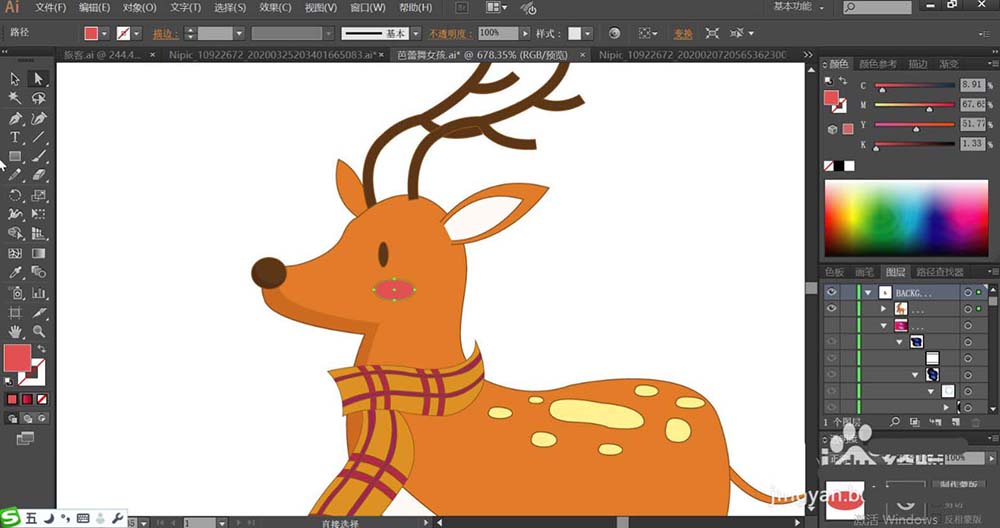
Task: Switch to the 路径查找器 panel tab
Action: click(940, 272)
